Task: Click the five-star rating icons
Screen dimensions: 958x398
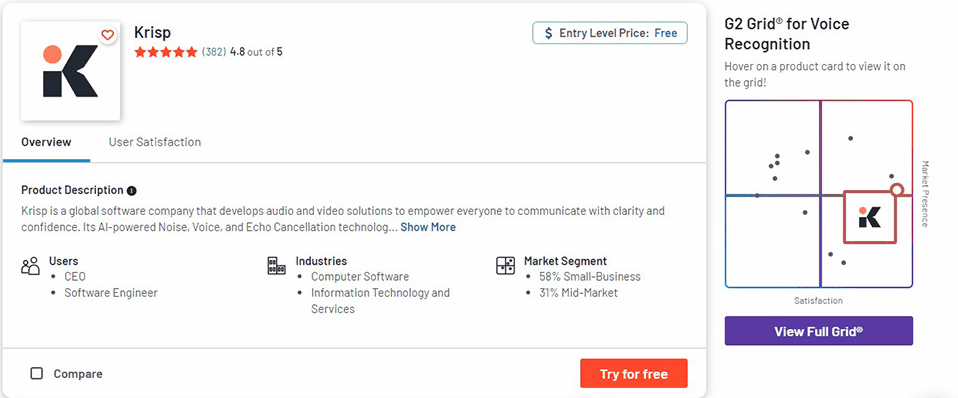Action: pyautogui.click(x=166, y=52)
